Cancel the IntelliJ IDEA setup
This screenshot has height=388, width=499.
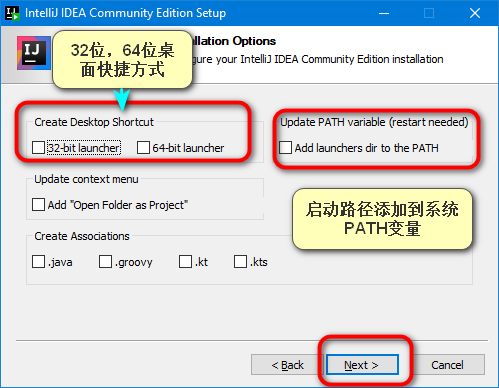tap(447, 365)
